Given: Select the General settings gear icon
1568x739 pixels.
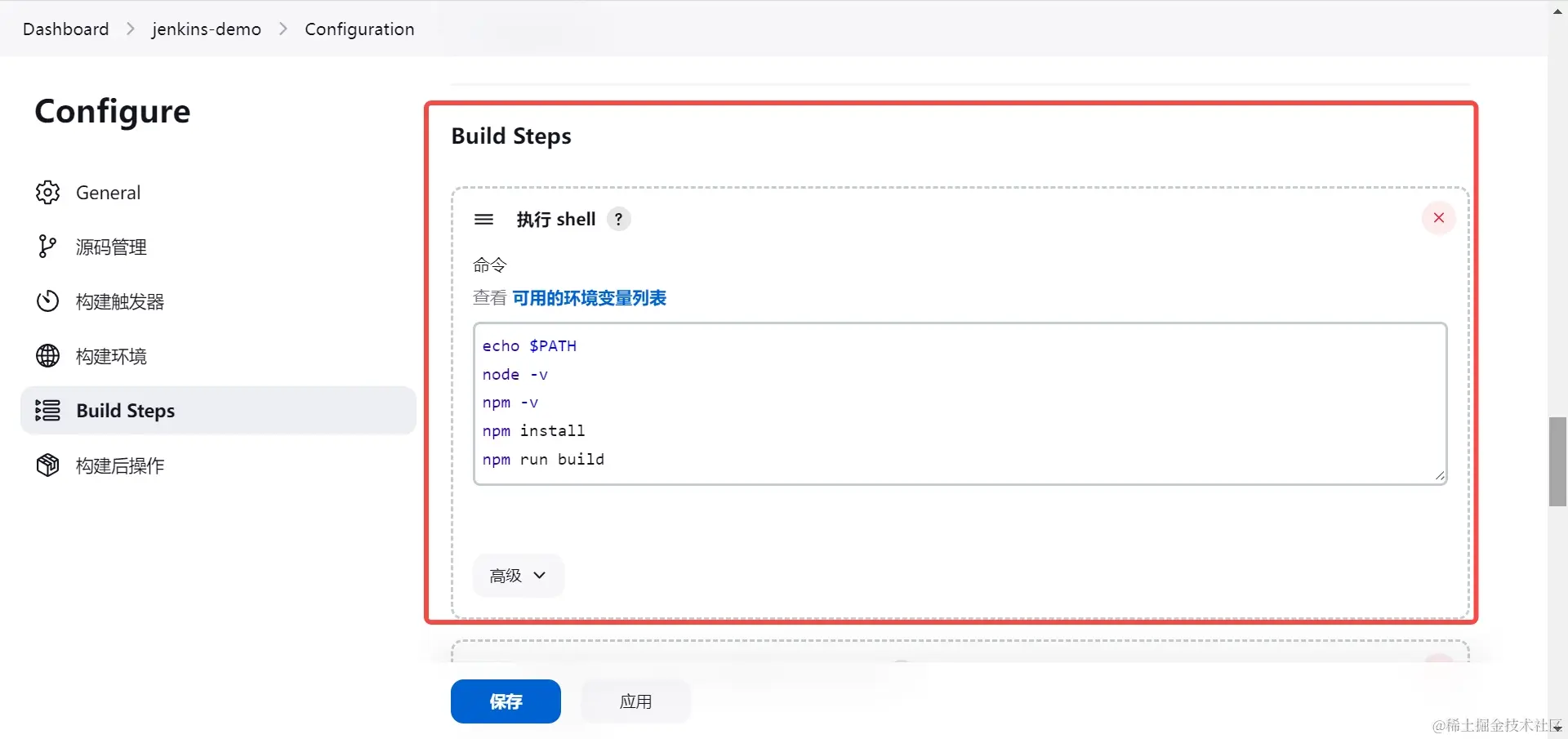Looking at the screenshot, I should (x=47, y=193).
